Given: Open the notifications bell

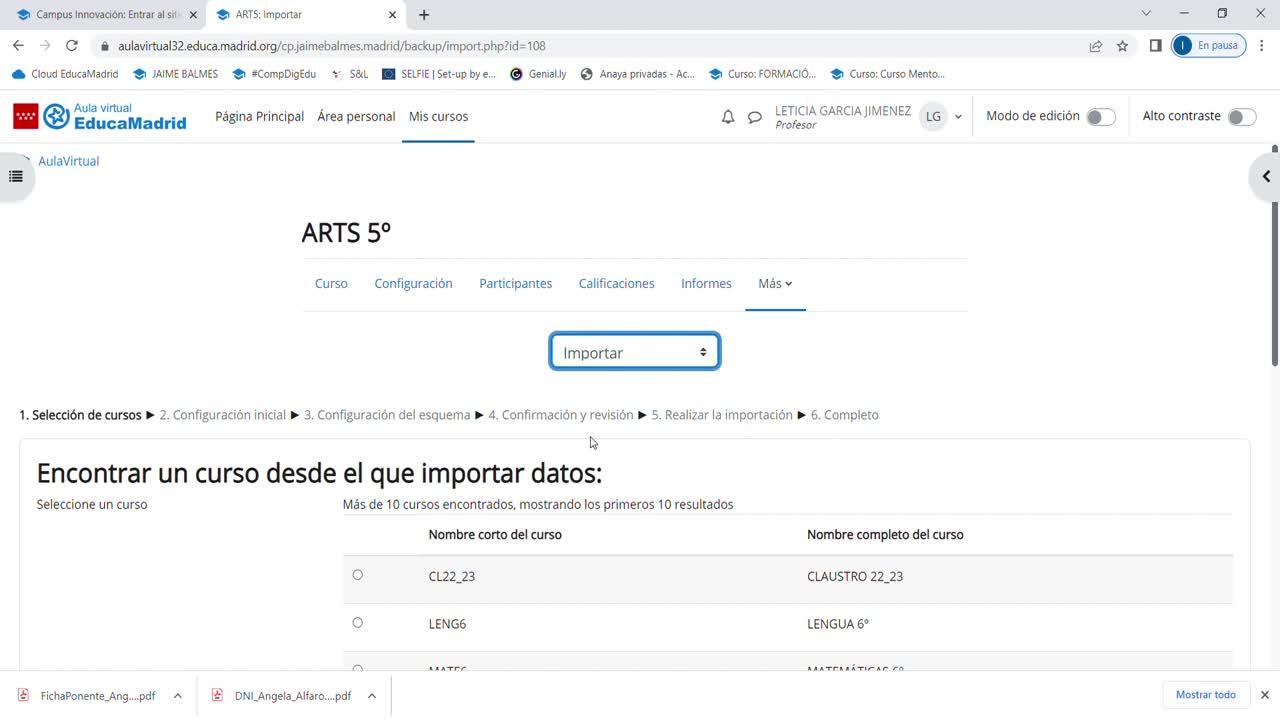Looking at the screenshot, I should [x=728, y=117].
